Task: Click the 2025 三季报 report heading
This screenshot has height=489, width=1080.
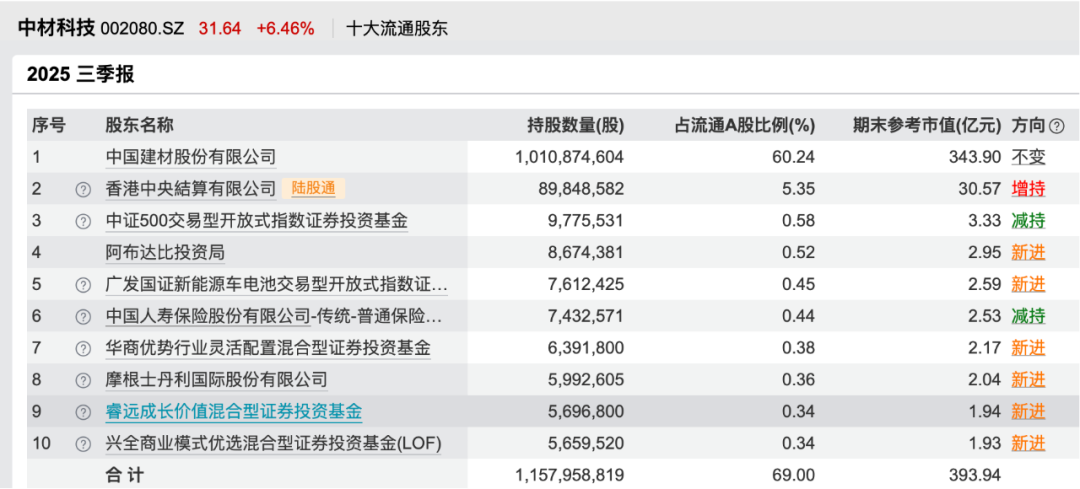Action: [x=81, y=74]
